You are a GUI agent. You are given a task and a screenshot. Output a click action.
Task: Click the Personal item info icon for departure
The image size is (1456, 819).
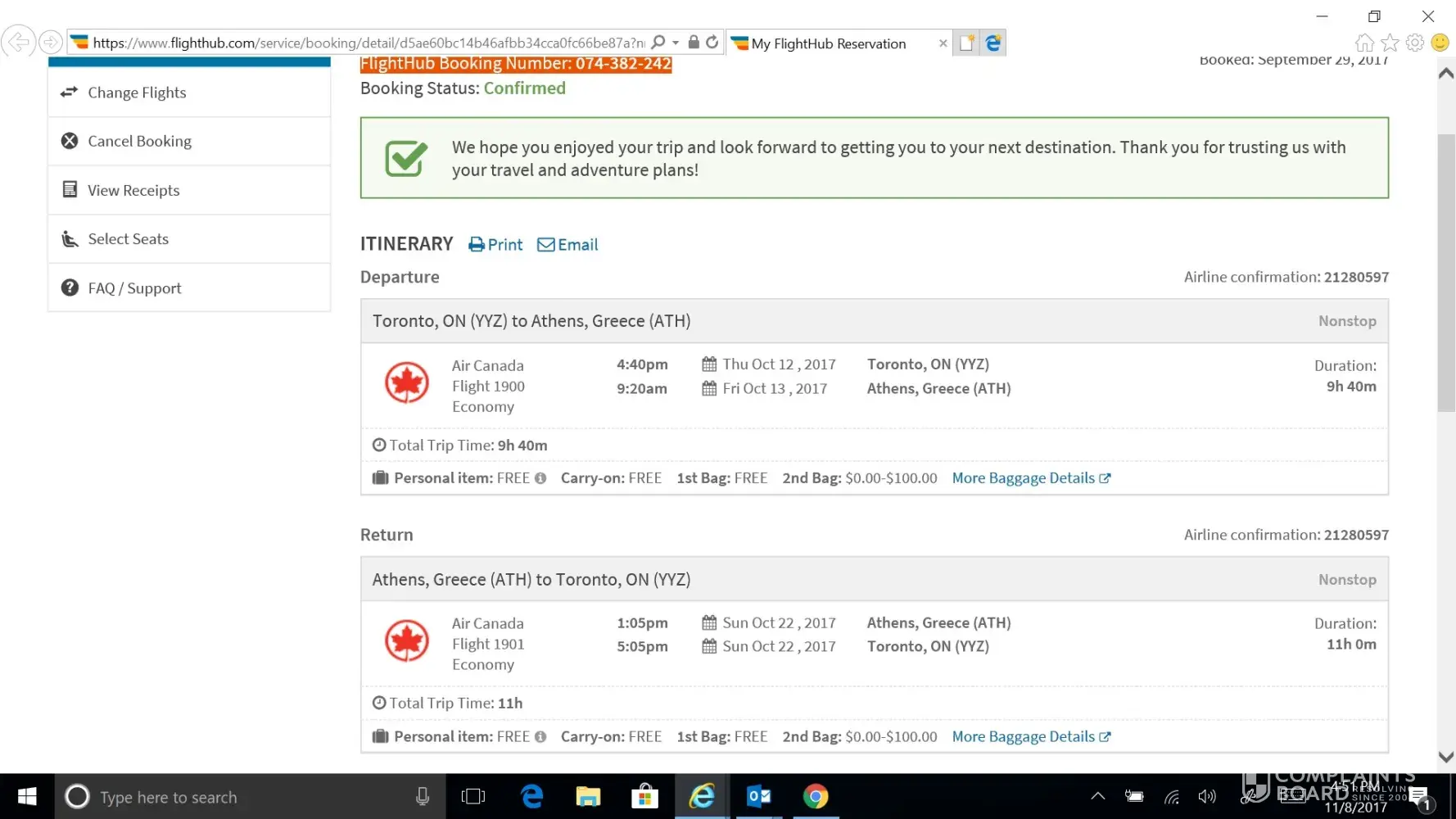[540, 478]
